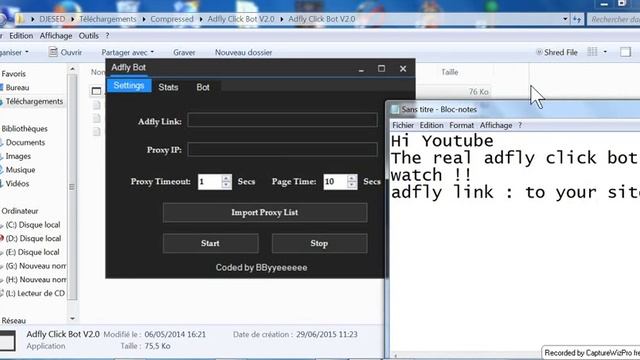The image size is (640, 360).
Task: Open Explorer's Edition menu
Action: [21, 36]
